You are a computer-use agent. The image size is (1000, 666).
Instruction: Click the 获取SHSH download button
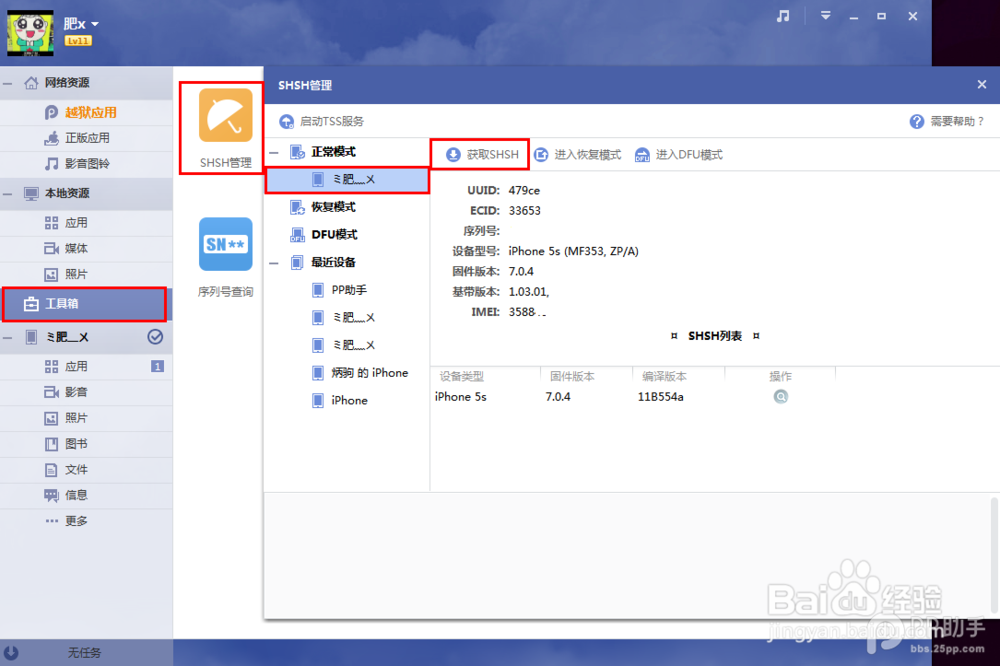point(482,154)
